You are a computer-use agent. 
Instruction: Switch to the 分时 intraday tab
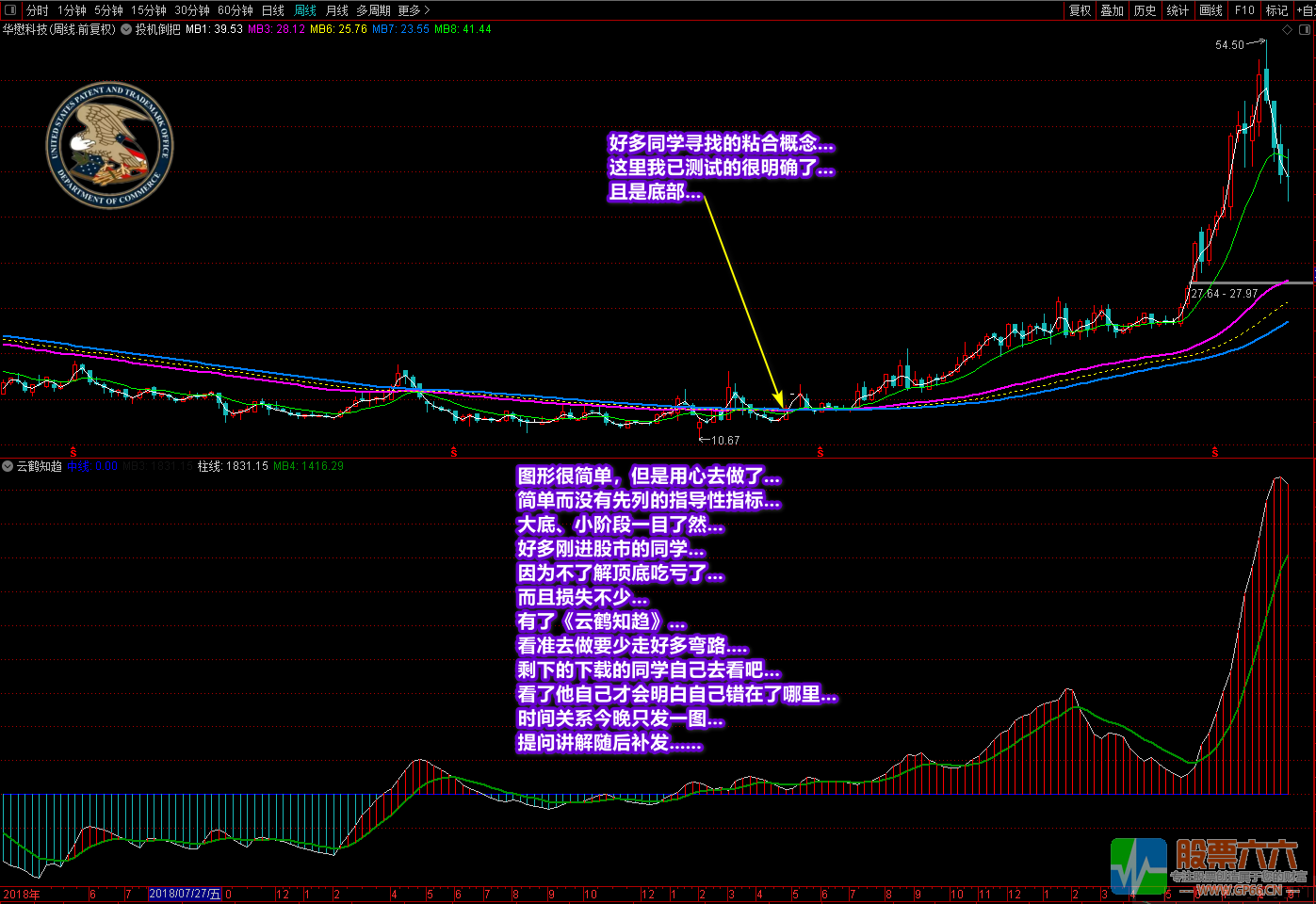(x=37, y=10)
